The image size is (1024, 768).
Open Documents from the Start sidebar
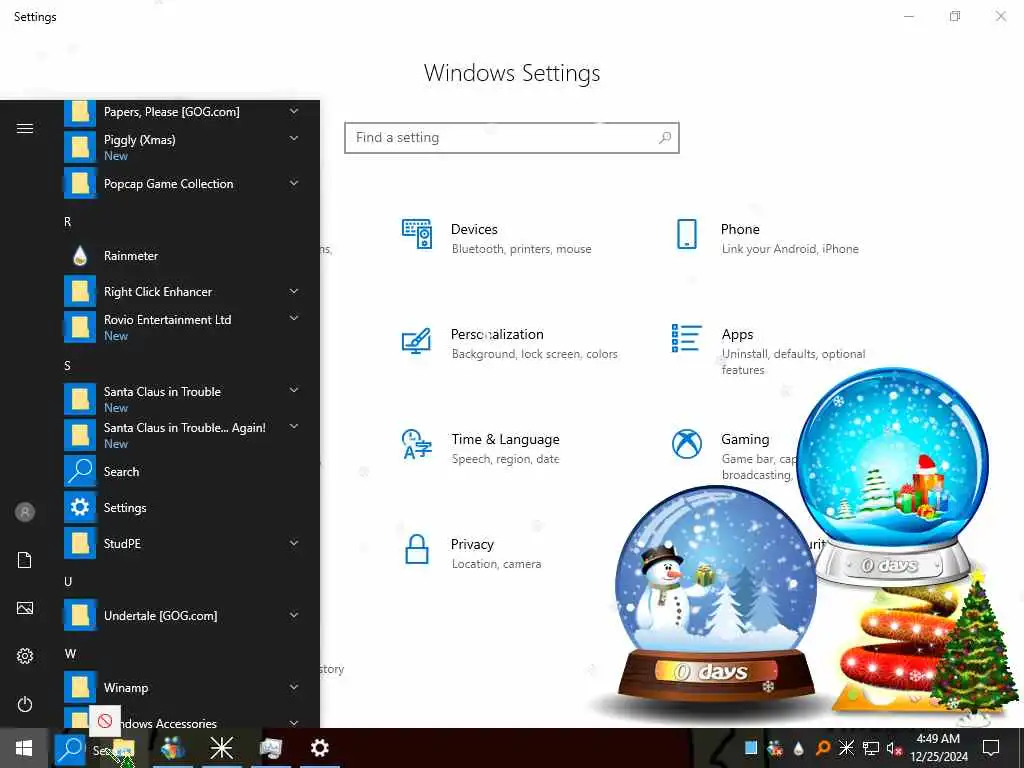point(25,560)
